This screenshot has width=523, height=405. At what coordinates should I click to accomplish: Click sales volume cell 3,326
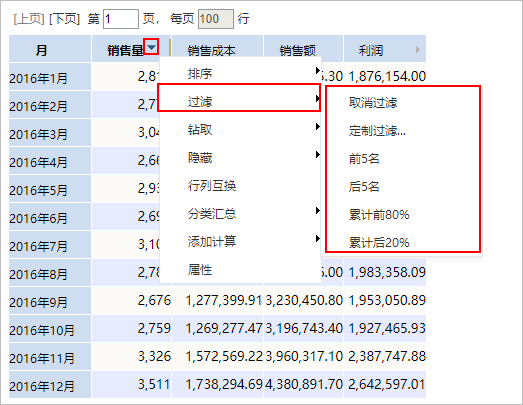[x=131, y=357]
